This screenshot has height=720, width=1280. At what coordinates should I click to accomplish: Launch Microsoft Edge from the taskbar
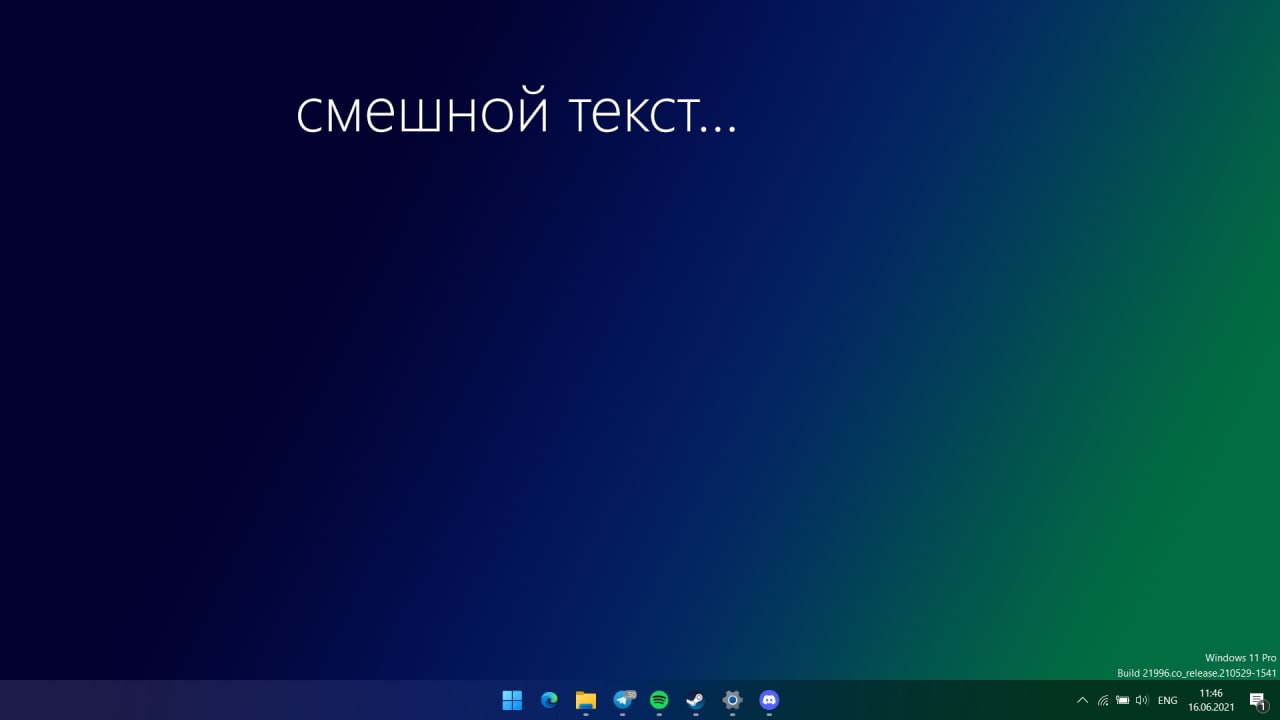[549, 700]
